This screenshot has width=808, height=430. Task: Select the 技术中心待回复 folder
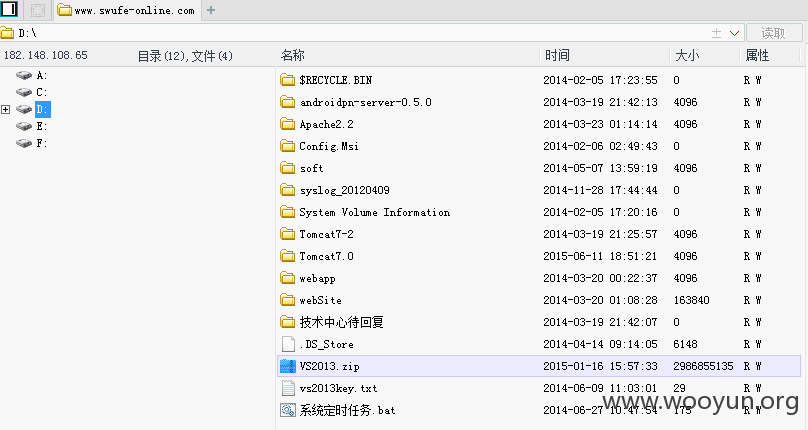point(341,322)
